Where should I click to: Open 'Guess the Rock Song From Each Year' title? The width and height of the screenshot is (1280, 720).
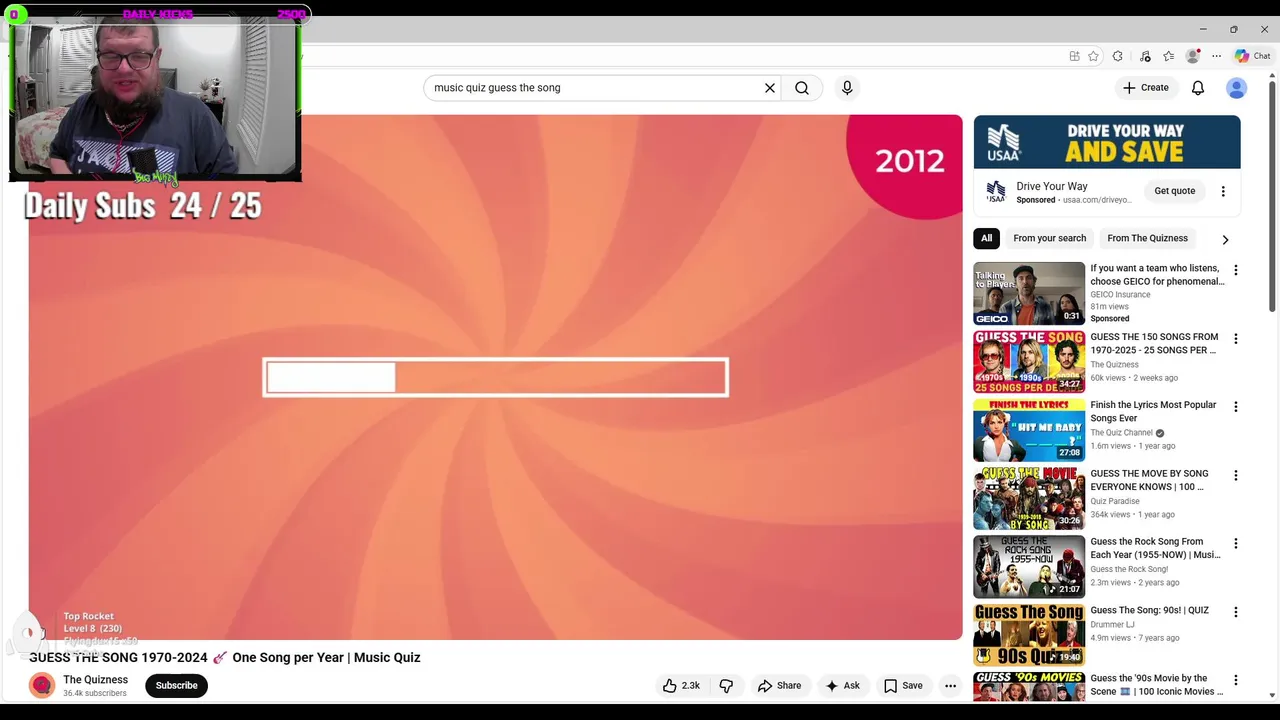point(1155,549)
